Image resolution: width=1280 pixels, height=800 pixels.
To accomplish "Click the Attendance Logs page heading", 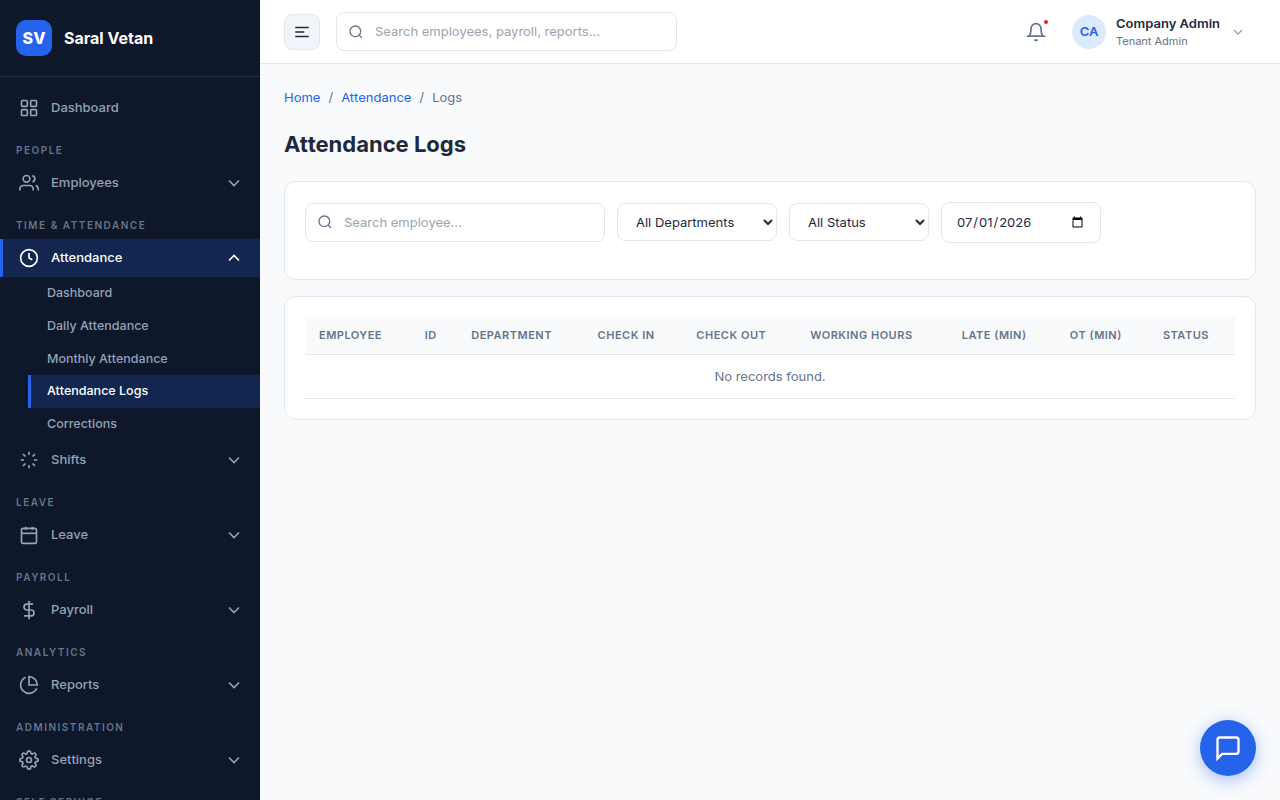I will point(375,144).
